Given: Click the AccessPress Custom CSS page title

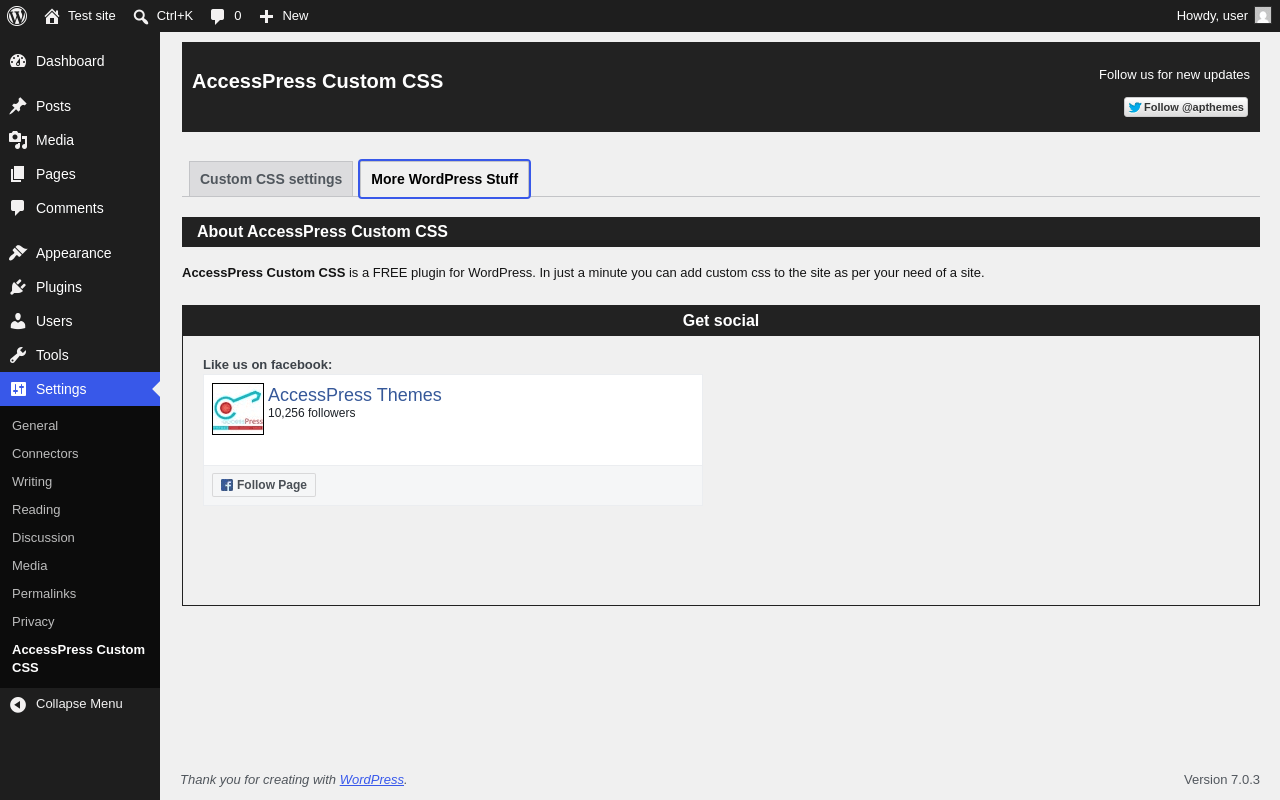Looking at the screenshot, I should pyautogui.click(x=317, y=81).
